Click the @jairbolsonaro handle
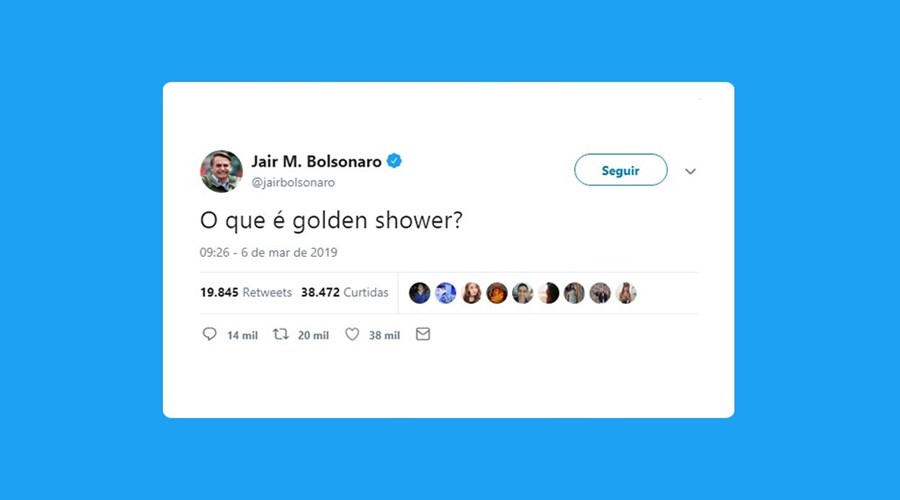Viewport: 900px width, 500px height. [x=293, y=183]
